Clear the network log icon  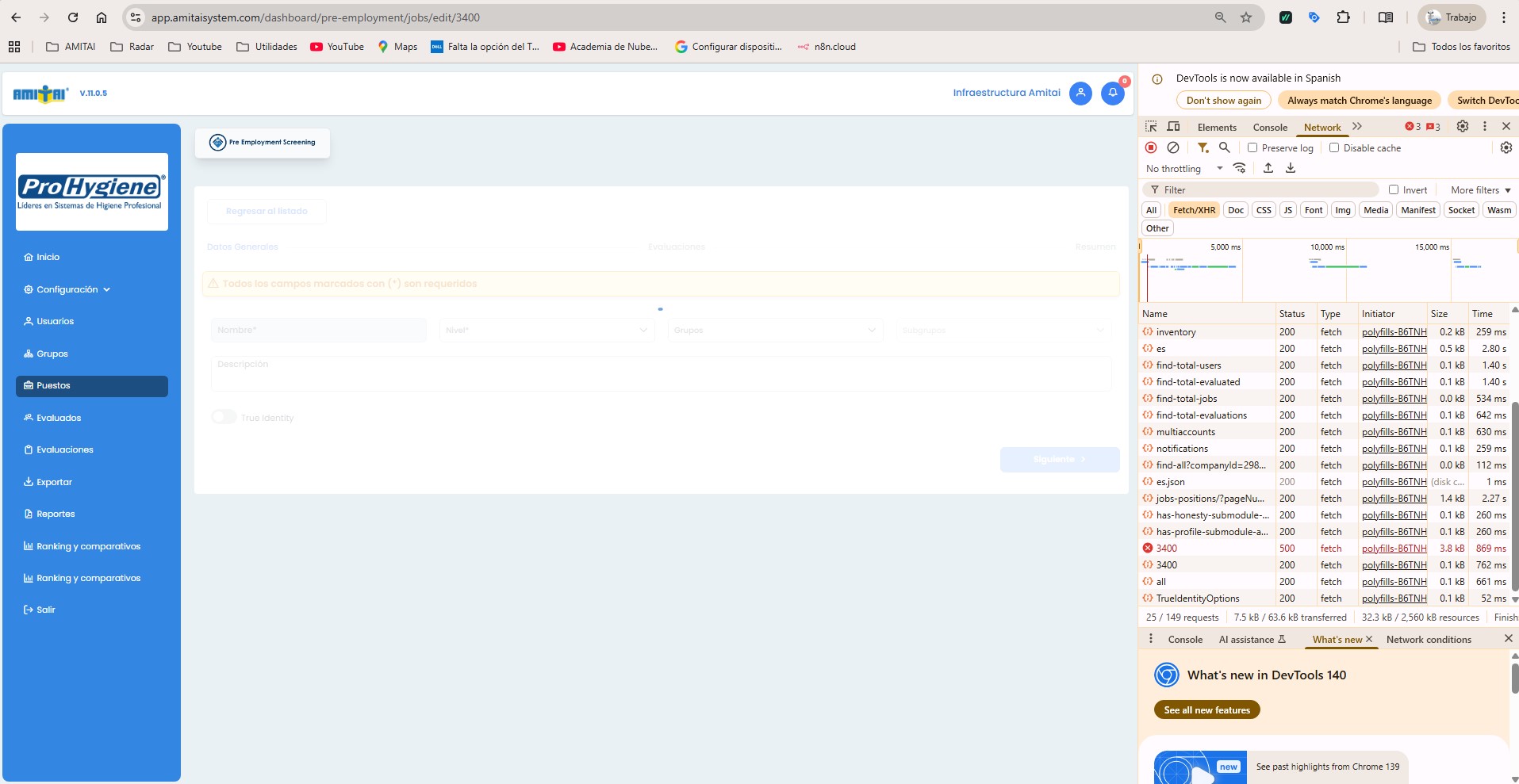tap(1173, 147)
